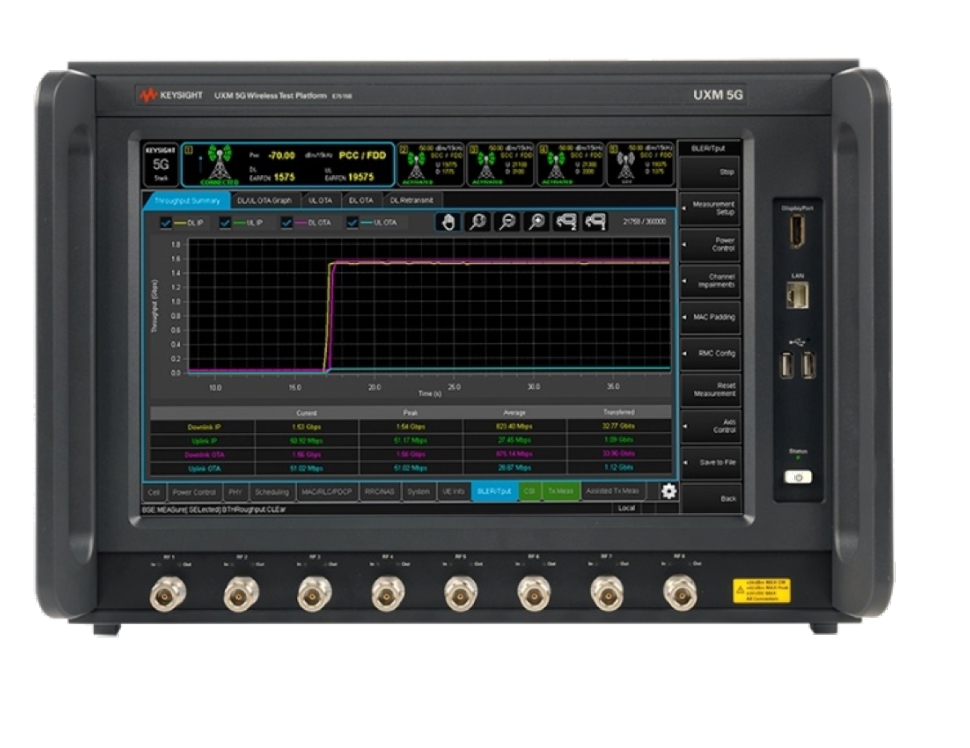Select the cell 2 SCC tower icon
This screenshot has height=748, width=970.
pyautogui.click(x=416, y=165)
